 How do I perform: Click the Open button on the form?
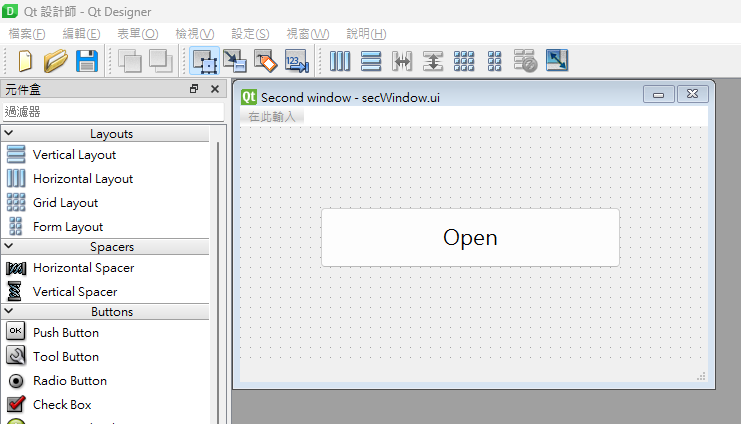tap(470, 238)
